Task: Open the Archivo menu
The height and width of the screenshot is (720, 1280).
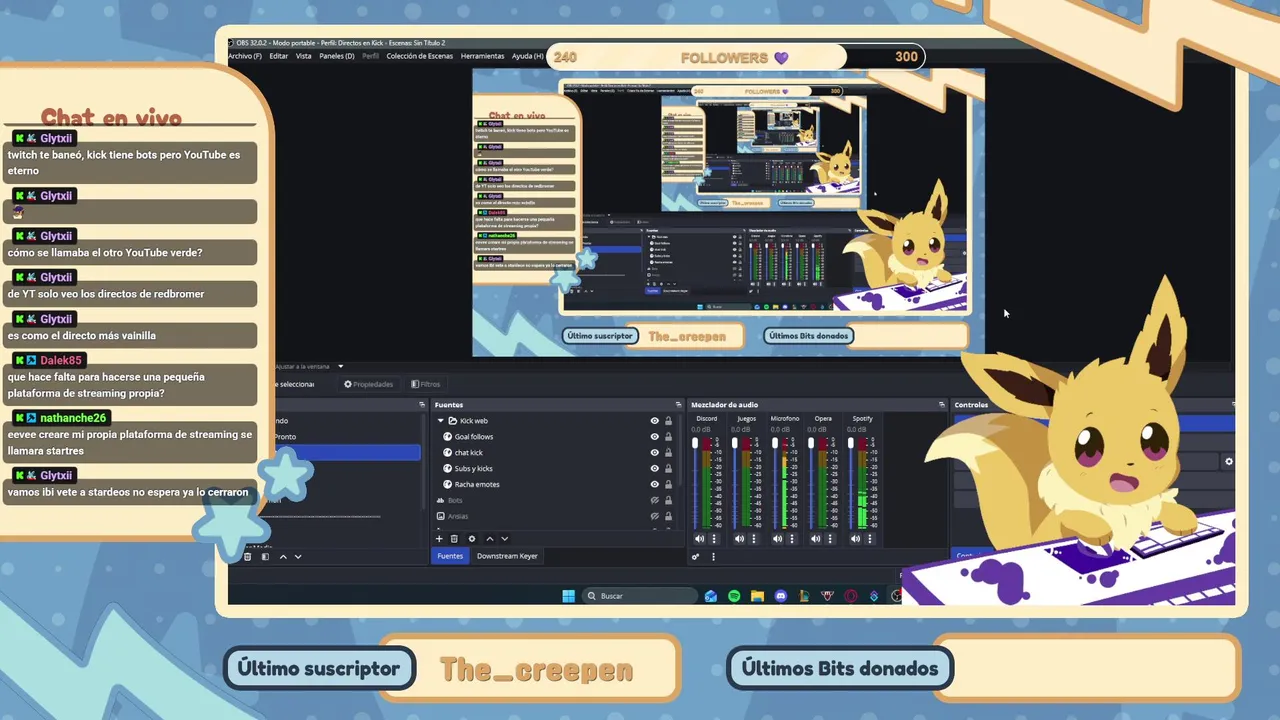Action: [x=245, y=56]
